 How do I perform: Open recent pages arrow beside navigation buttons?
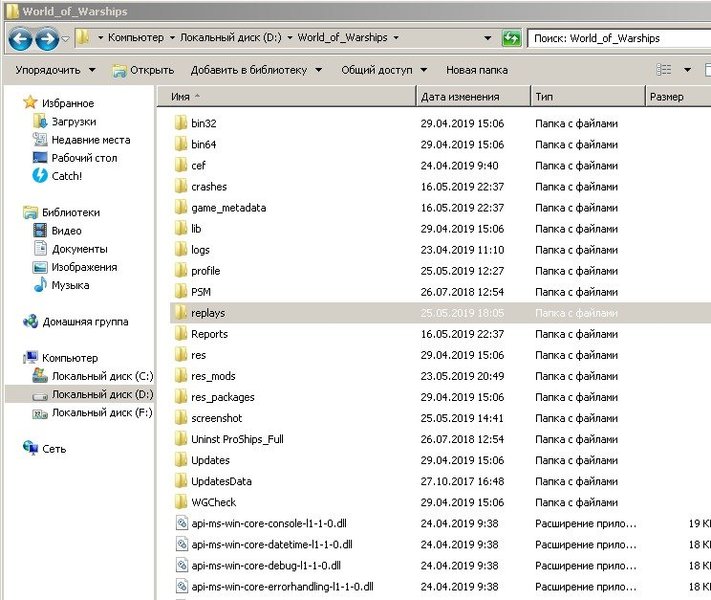click(x=65, y=39)
